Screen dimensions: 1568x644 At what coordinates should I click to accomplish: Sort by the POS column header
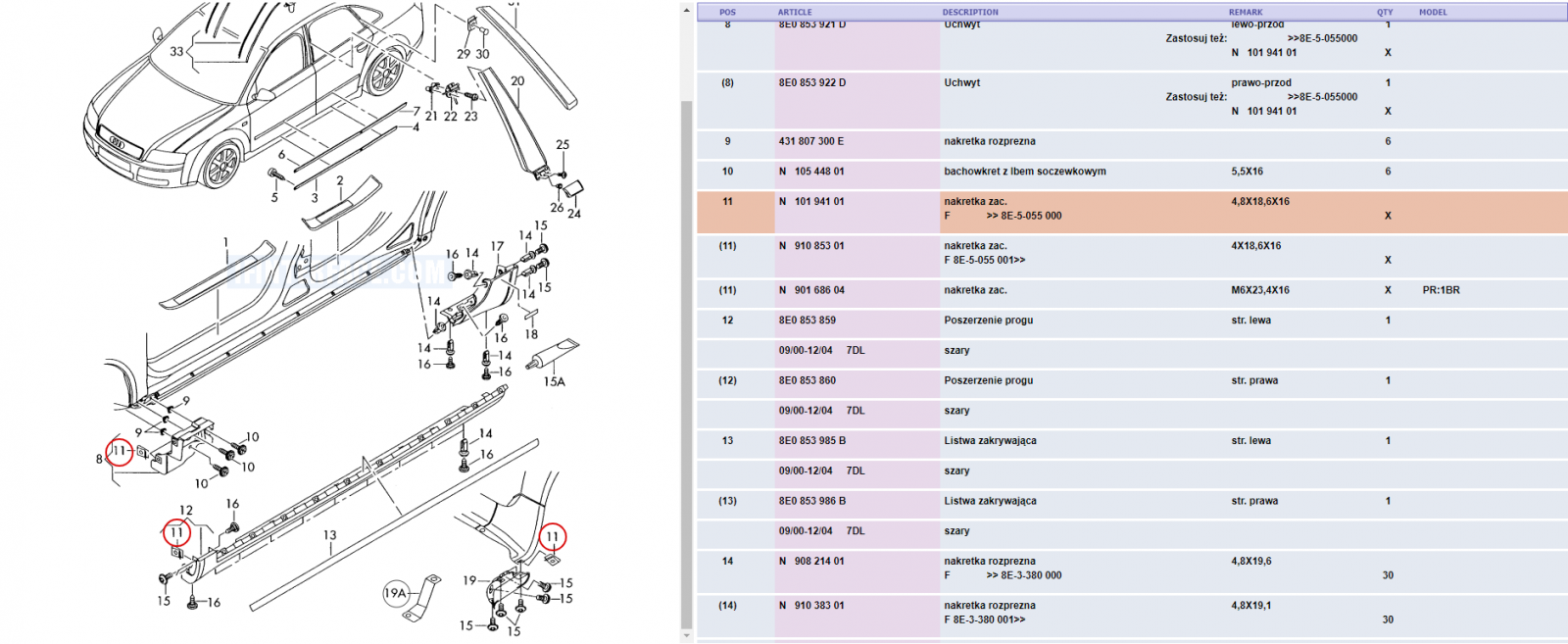pos(727,12)
